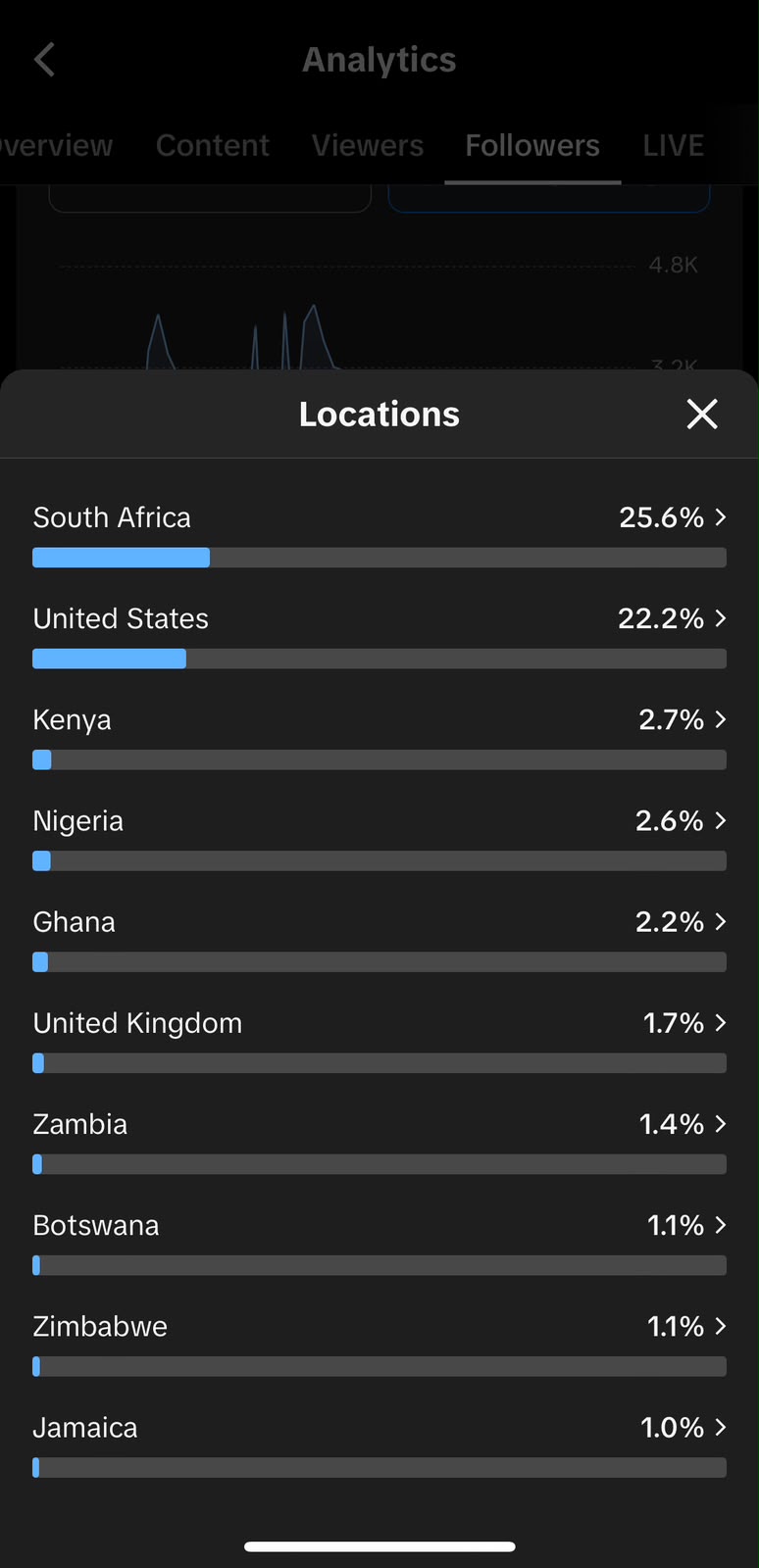Go to the Overview tab
The height and width of the screenshot is (1568, 759).
56,145
